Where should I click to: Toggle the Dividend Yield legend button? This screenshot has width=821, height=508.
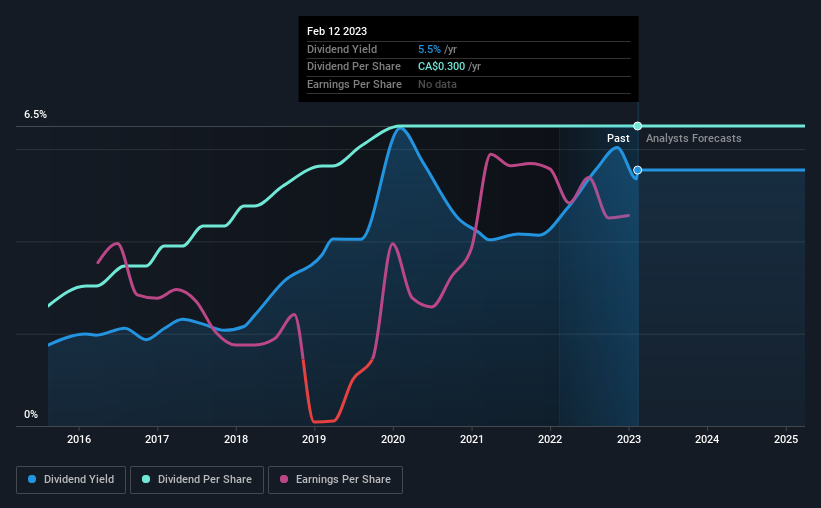71,480
